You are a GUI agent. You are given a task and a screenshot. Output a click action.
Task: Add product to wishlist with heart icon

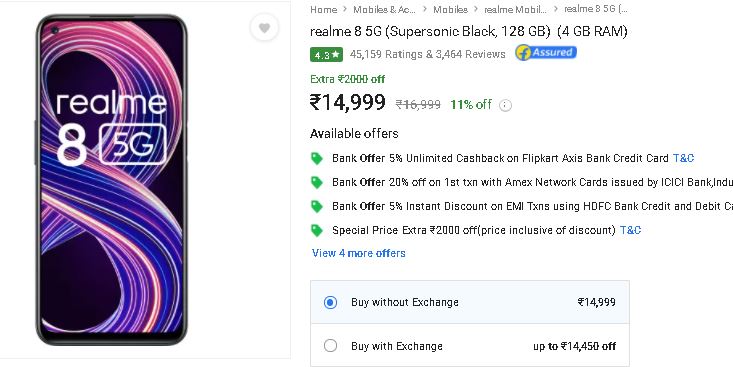pyautogui.click(x=264, y=28)
